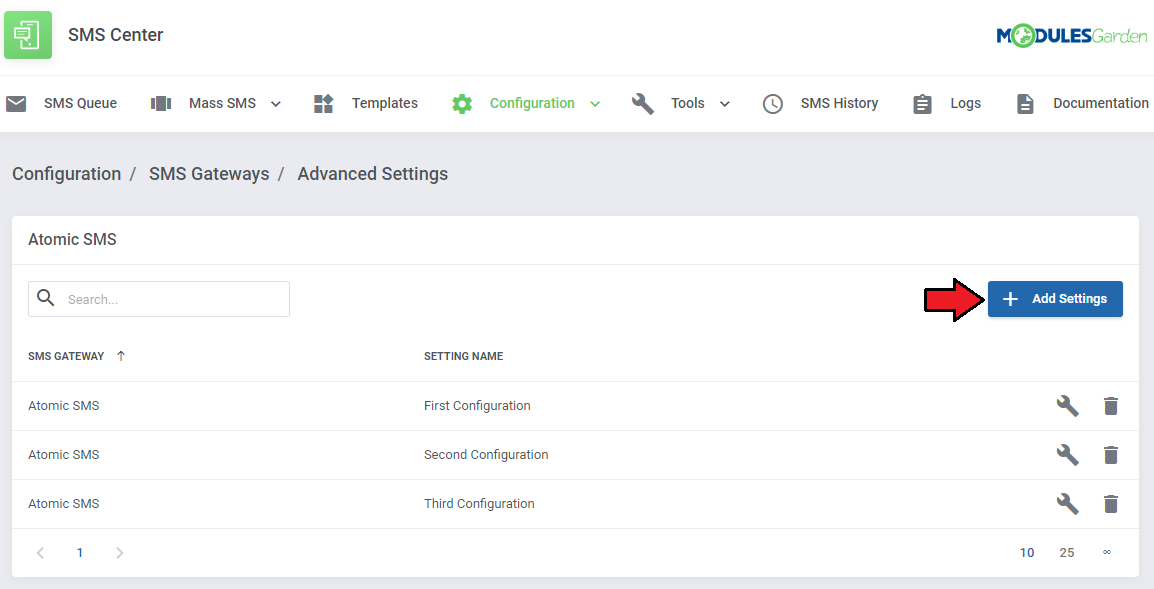This screenshot has width=1154, height=589.
Task: Delete Second Configuration with trash icon
Action: 1111,455
